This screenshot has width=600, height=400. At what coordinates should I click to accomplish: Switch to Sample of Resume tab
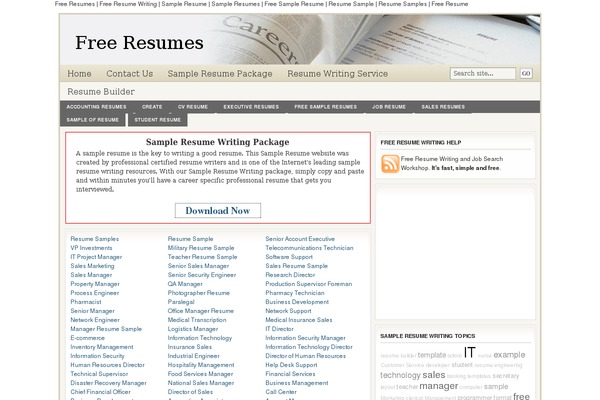pyautogui.click(x=93, y=120)
